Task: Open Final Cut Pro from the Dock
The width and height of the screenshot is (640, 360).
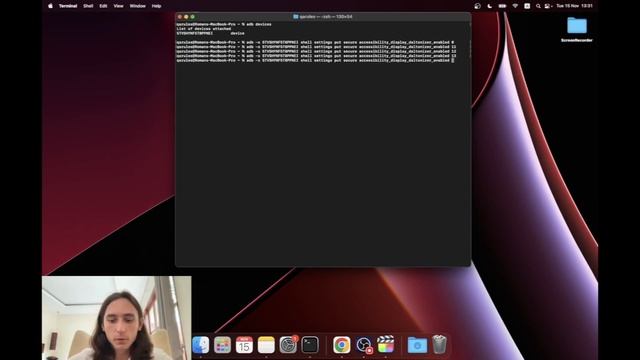Action: pos(385,345)
